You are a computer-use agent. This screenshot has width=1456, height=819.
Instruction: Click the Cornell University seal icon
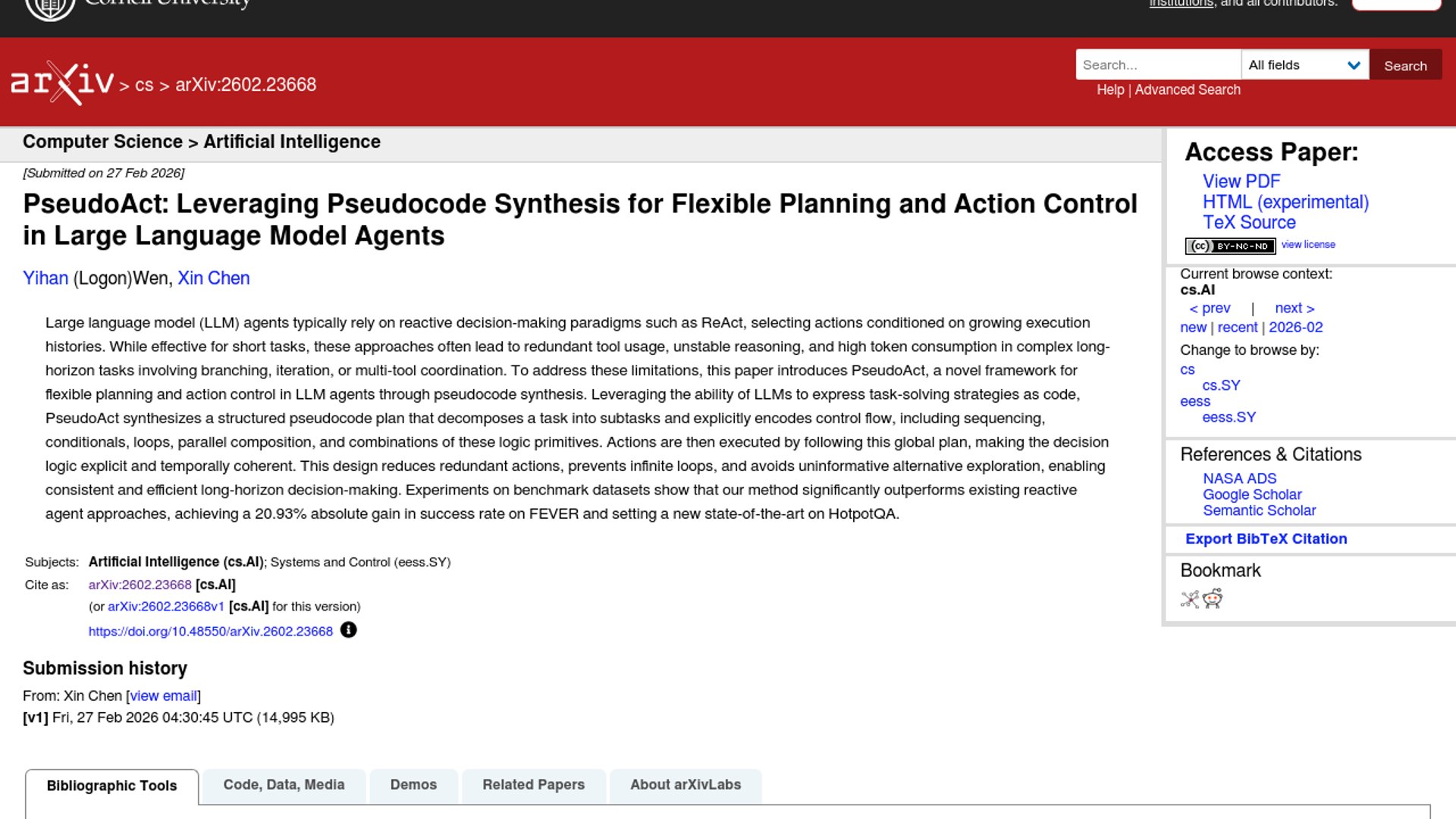(x=50, y=8)
